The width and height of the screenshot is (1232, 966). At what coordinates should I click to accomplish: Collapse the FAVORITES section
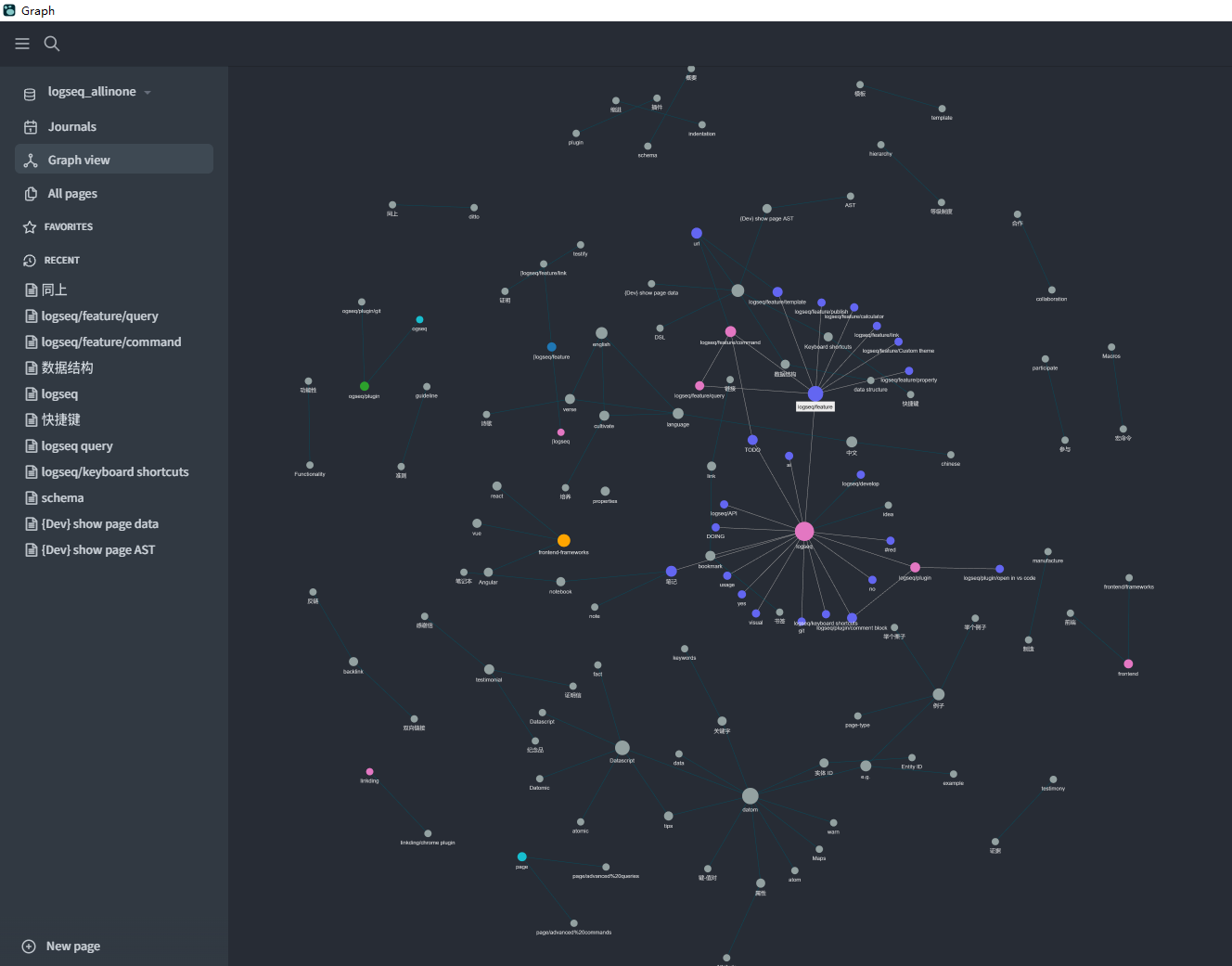coord(69,226)
